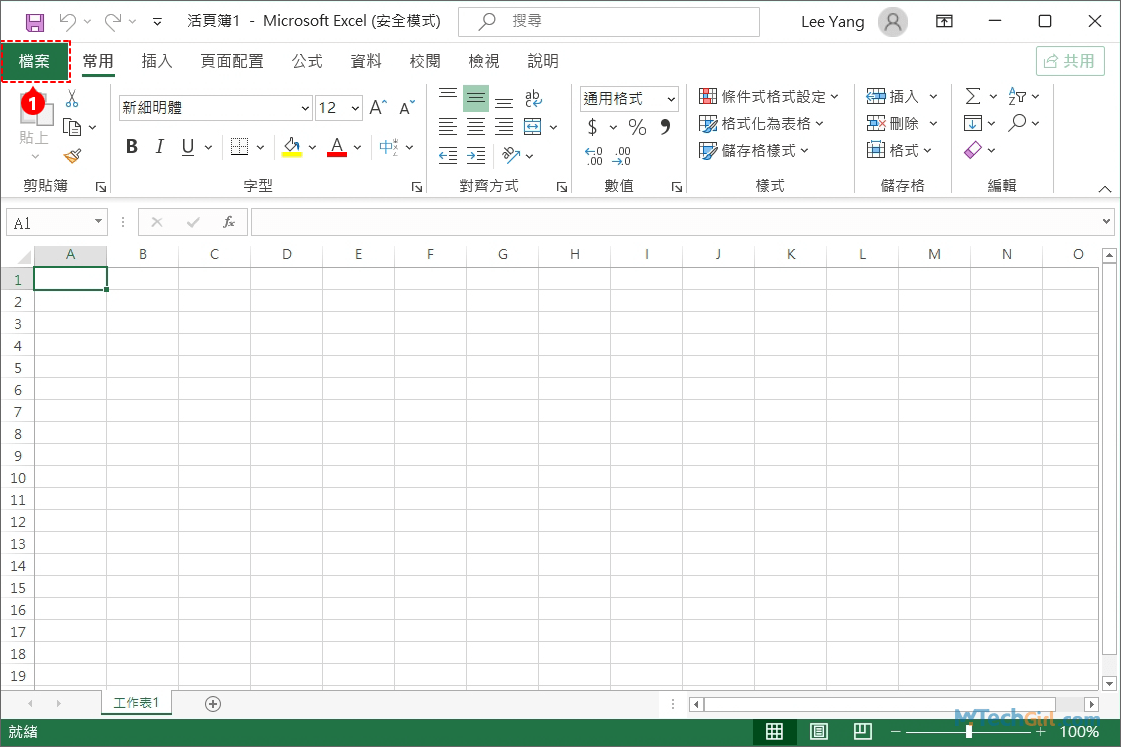Click the 共用 share button
Image resolution: width=1121 pixels, height=747 pixels.
[x=1070, y=61]
